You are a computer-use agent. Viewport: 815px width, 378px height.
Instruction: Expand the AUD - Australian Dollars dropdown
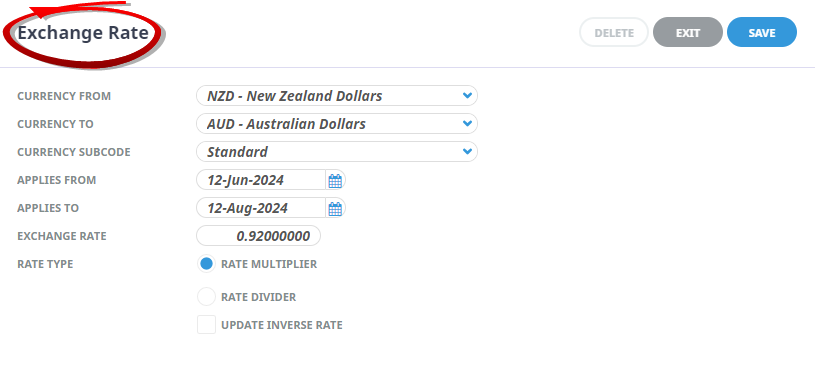337,124
